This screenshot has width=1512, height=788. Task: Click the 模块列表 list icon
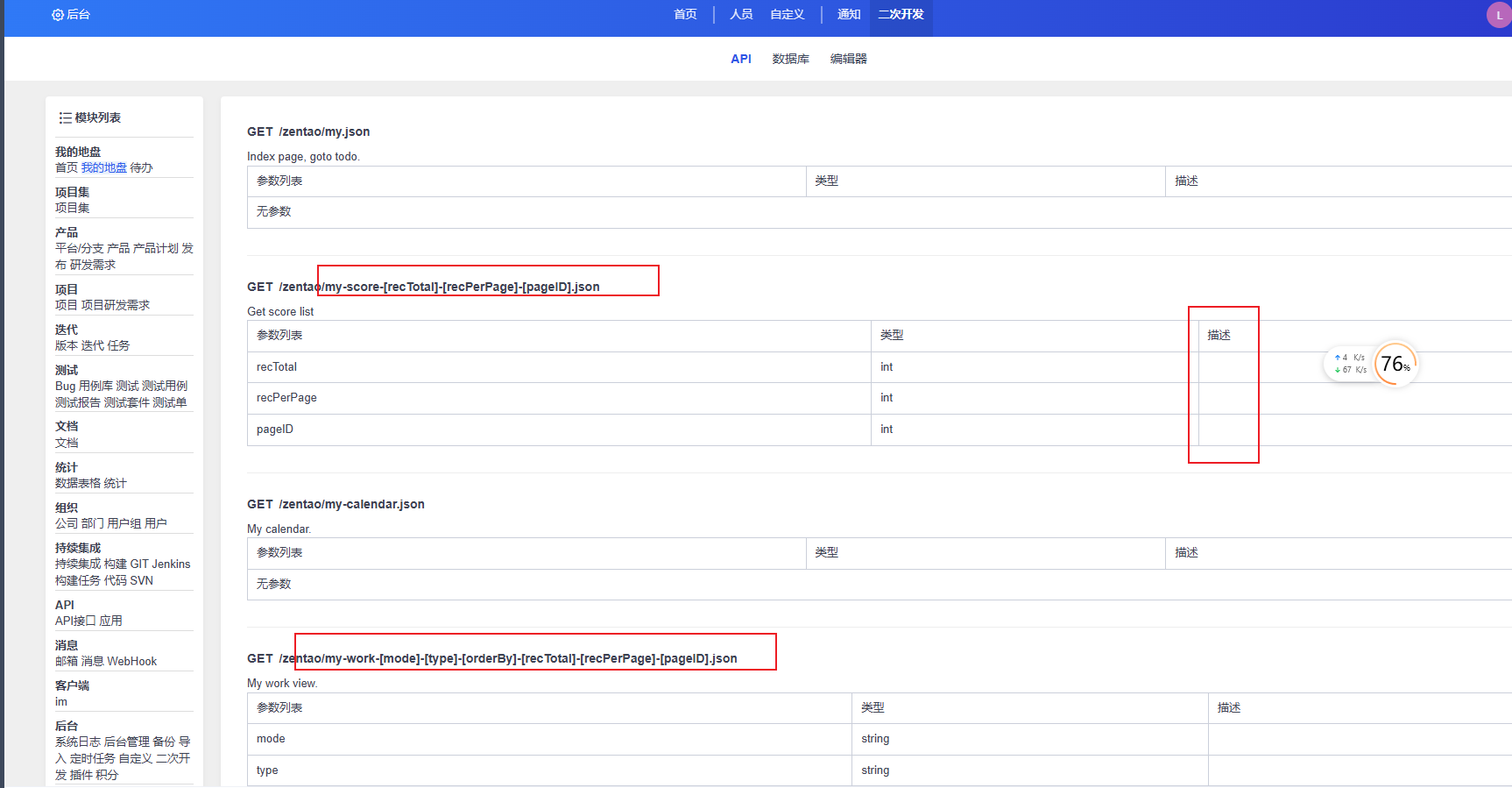tap(65, 118)
